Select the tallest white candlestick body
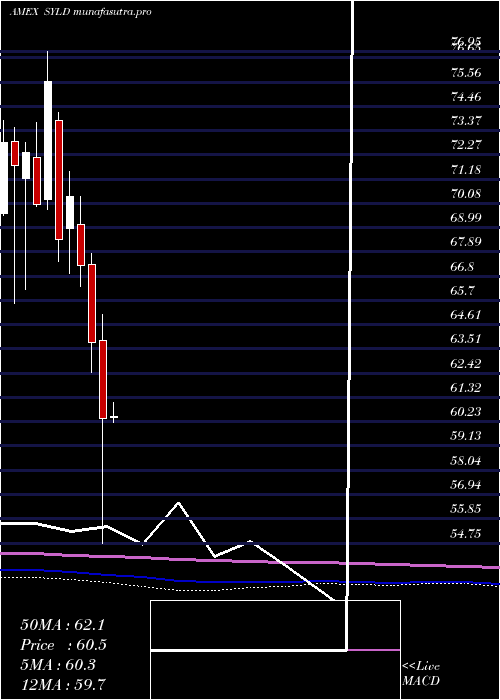 click(x=48, y=141)
